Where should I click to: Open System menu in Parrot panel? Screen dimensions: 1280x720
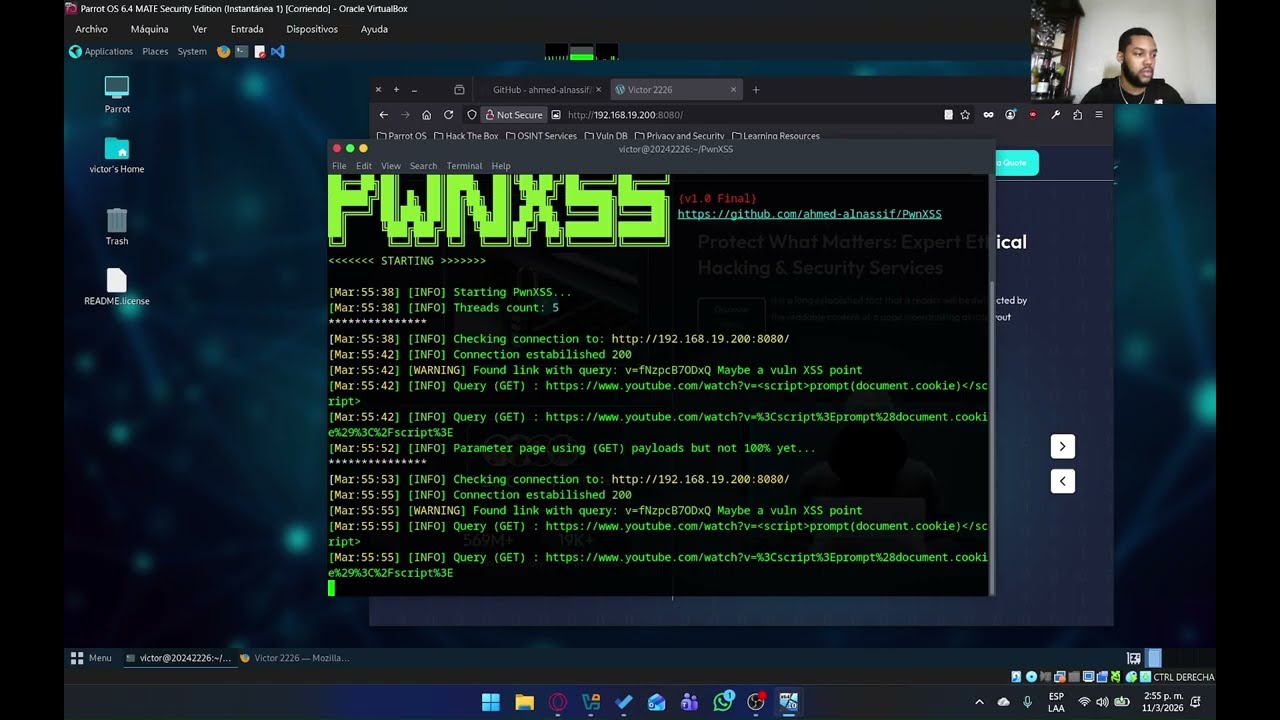point(192,51)
